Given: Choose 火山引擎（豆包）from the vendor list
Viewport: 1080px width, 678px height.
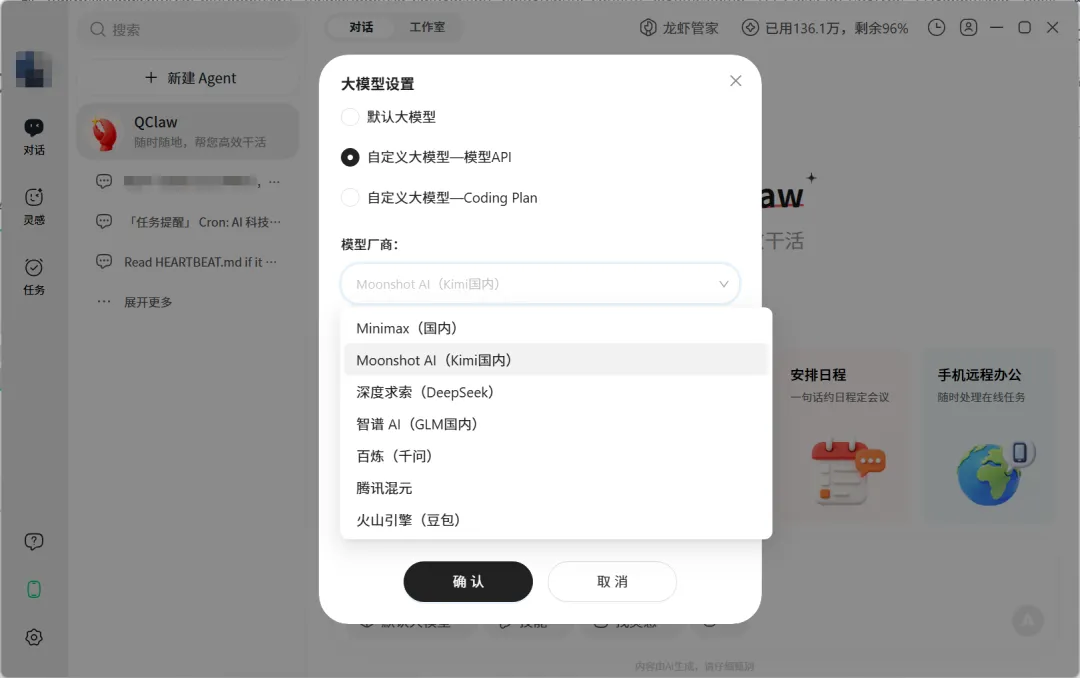Looking at the screenshot, I should 556,520.
